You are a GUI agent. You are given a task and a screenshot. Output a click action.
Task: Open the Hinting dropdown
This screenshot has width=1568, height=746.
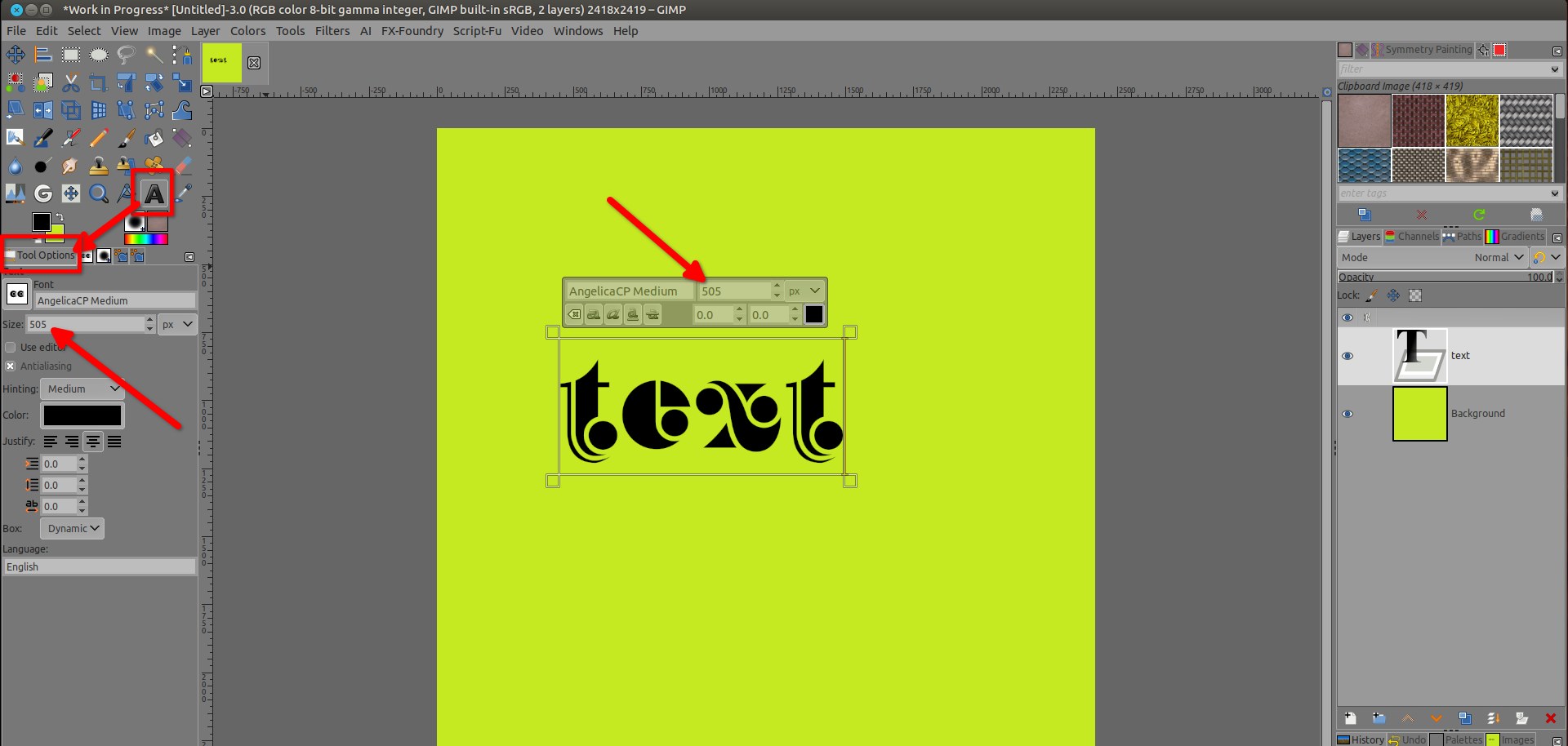(x=82, y=389)
